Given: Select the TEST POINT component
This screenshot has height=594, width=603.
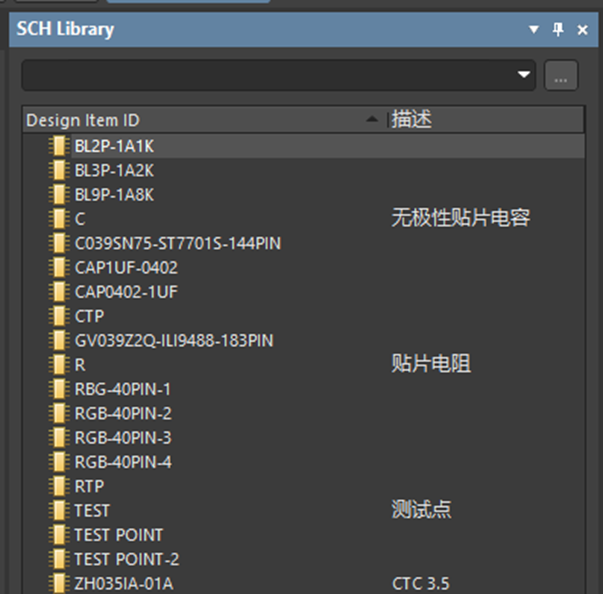Looking at the screenshot, I should (119, 535).
